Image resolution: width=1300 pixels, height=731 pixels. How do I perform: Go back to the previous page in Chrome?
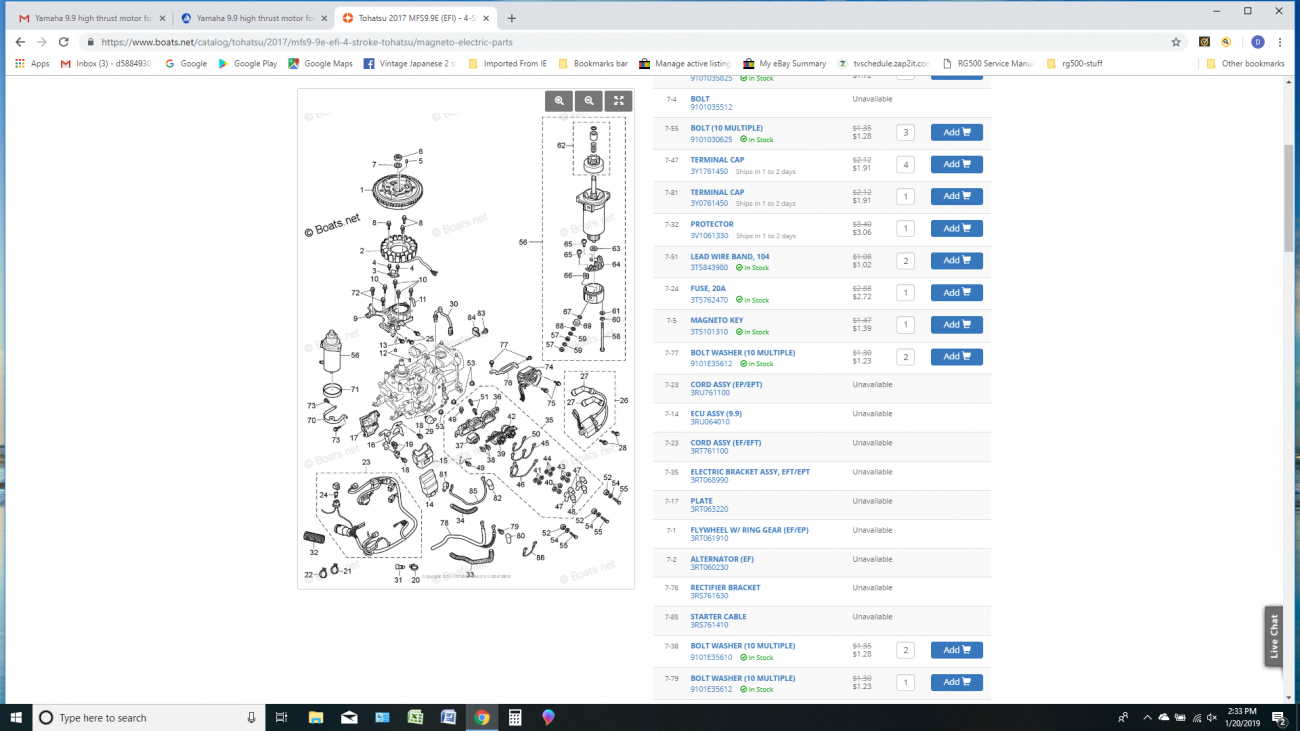click(19, 42)
